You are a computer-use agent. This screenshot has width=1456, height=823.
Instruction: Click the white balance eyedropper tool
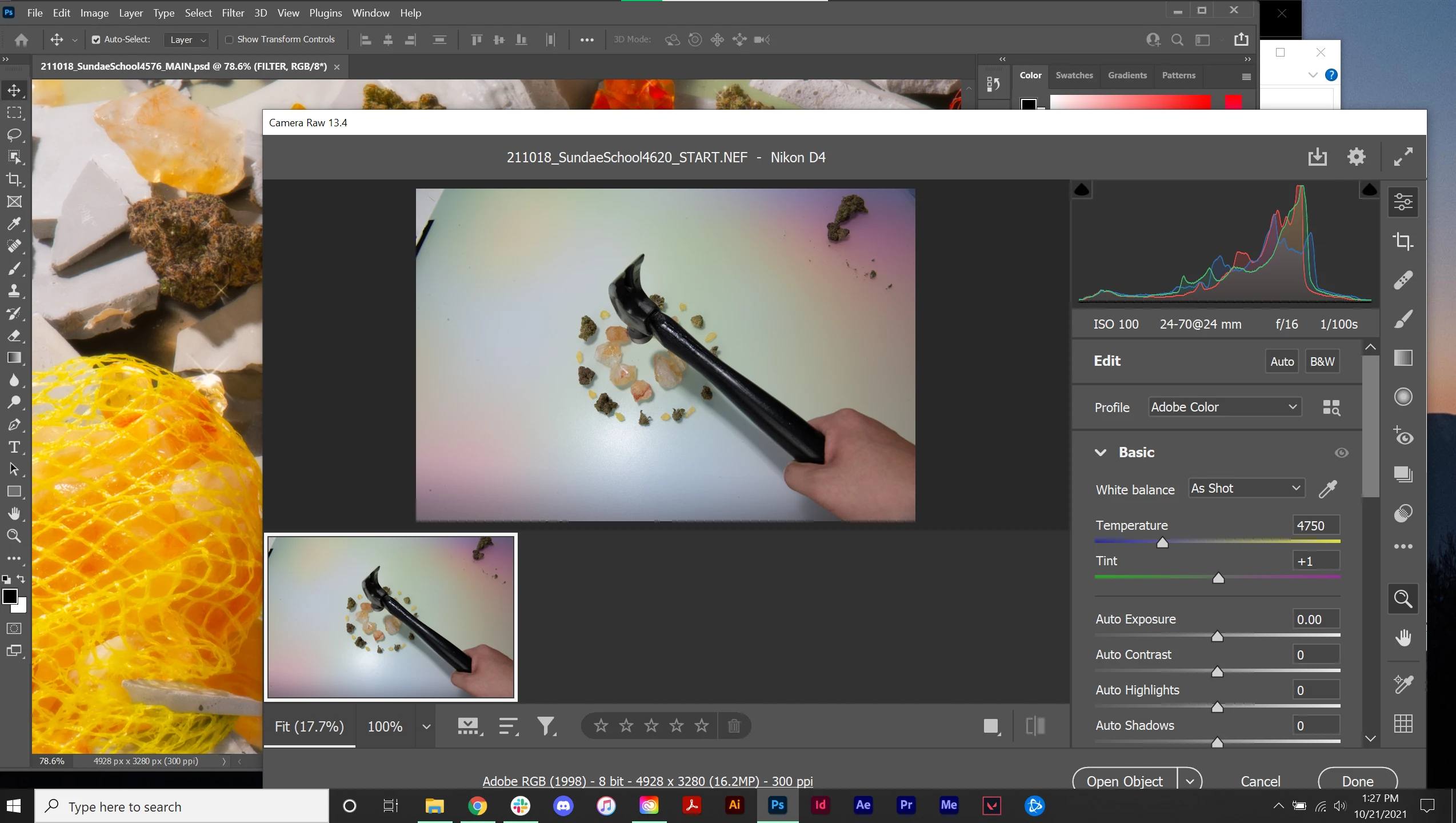coord(1327,489)
